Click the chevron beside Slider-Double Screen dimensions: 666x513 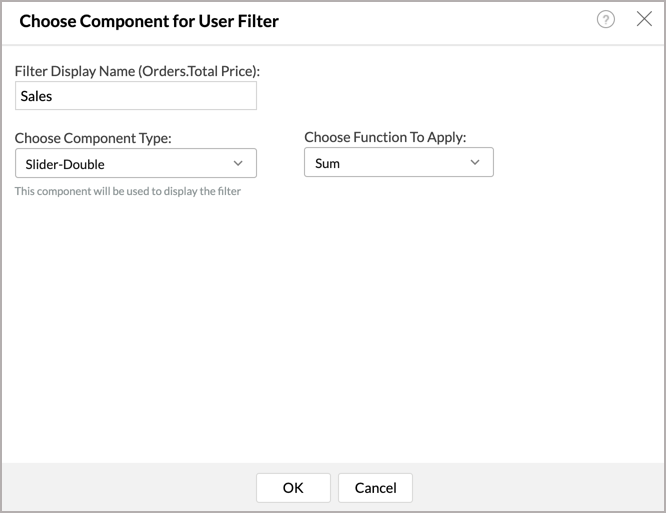point(238,163)
